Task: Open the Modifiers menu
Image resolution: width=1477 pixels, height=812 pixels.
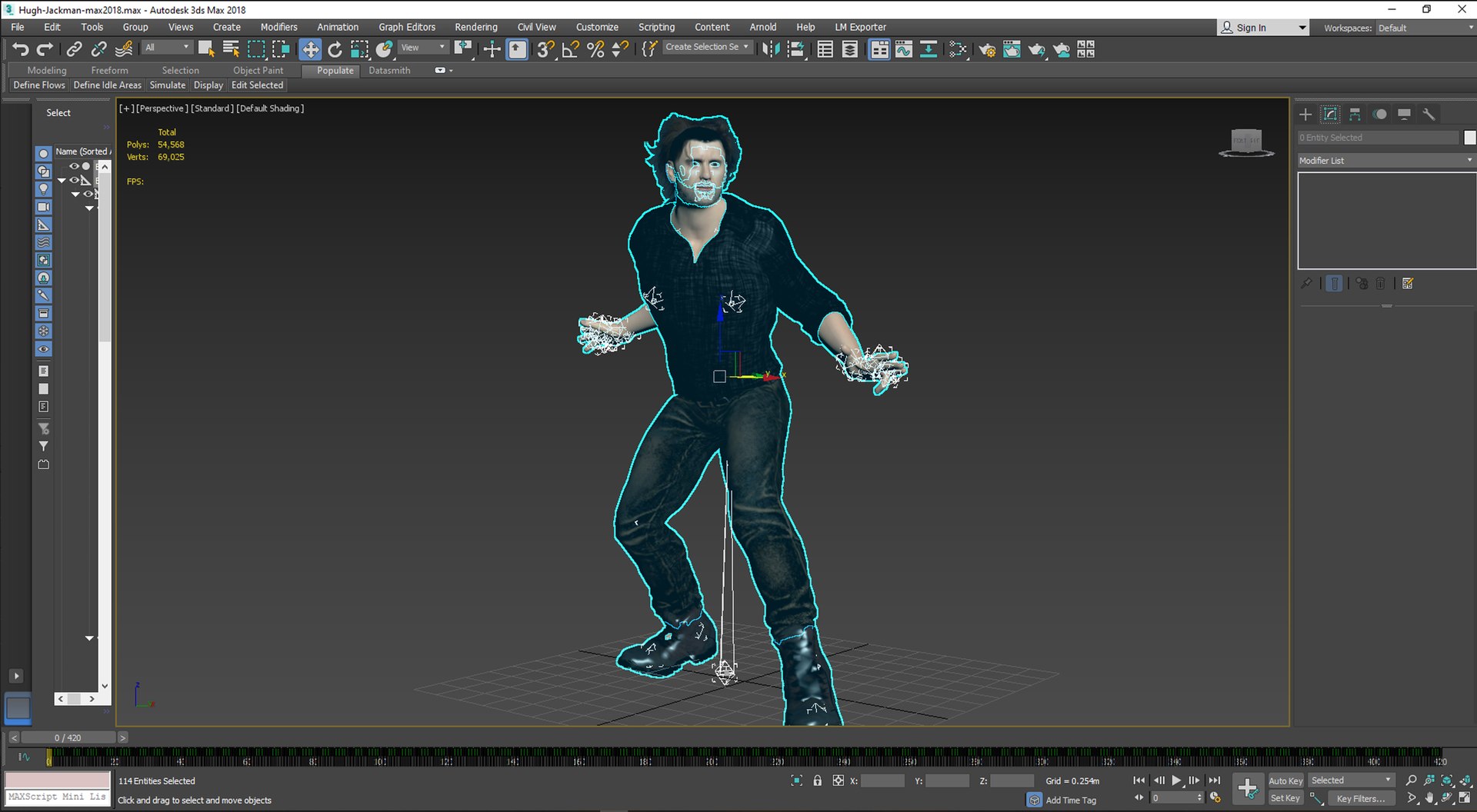Action: point(278,27)
